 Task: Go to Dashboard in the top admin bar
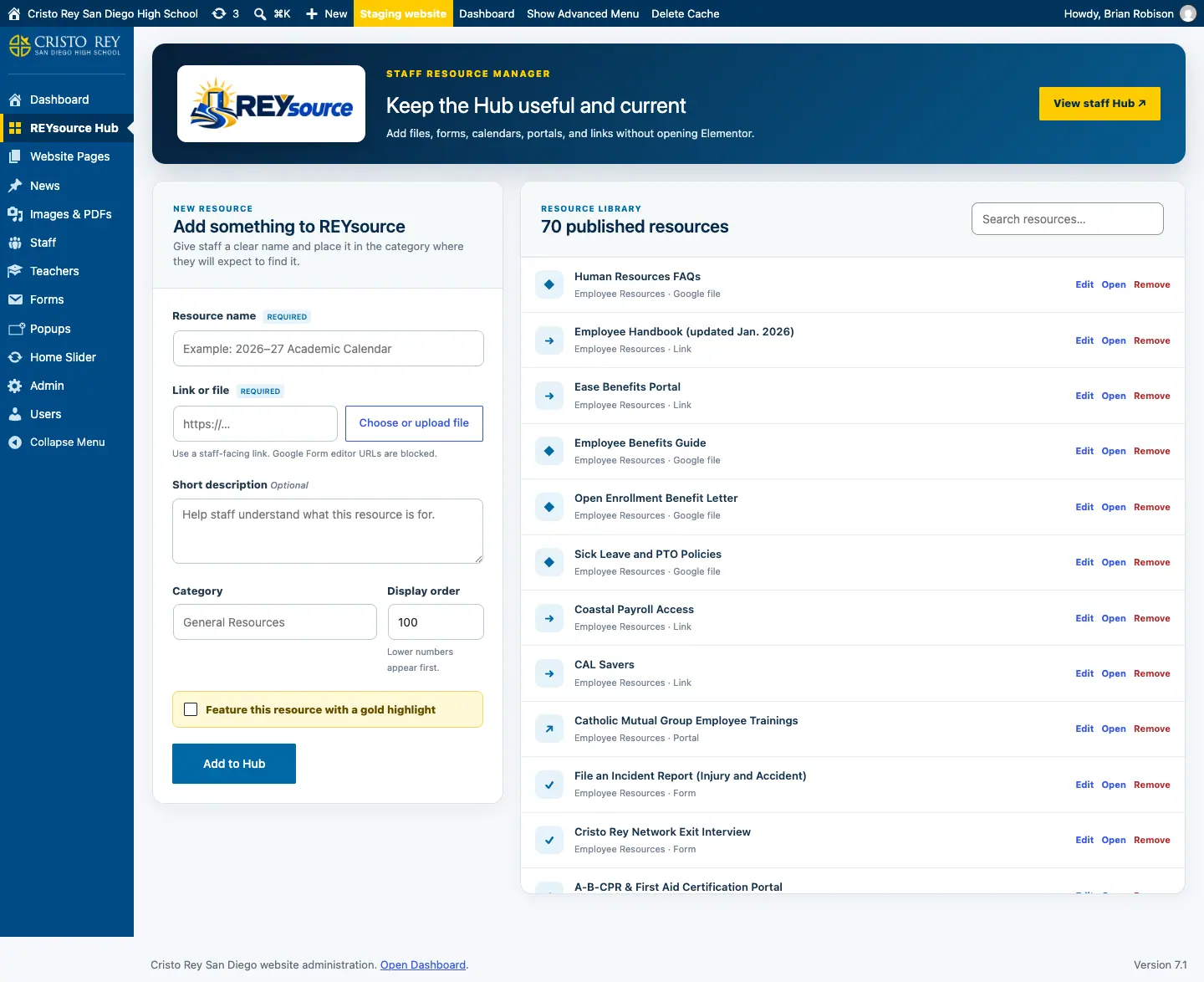[487, 13]
